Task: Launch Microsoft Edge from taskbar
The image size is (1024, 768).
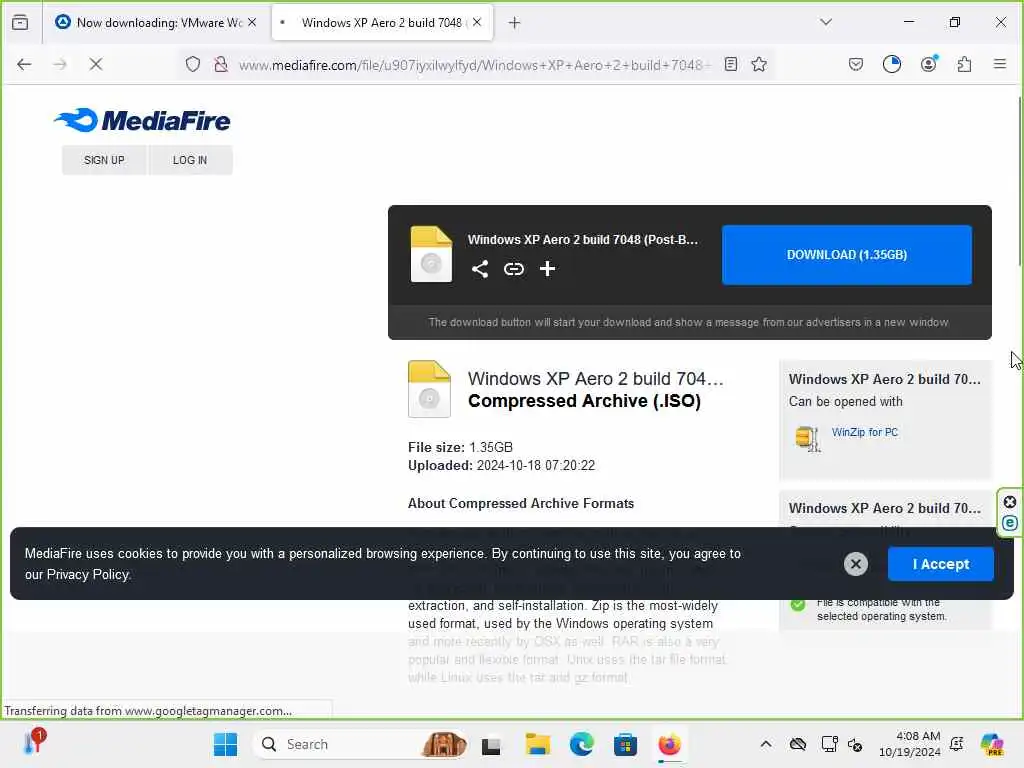Action: [x=581, y=744]
